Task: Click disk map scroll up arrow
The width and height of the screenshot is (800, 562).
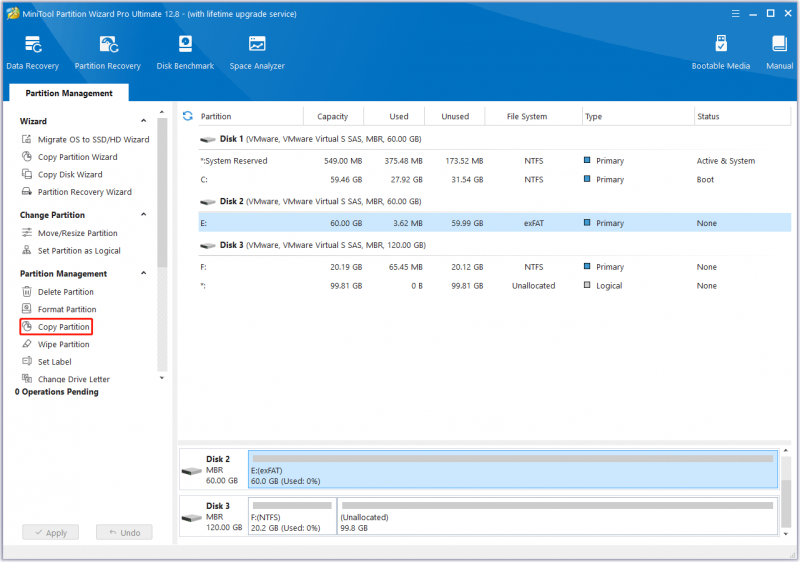Action: 786,451
